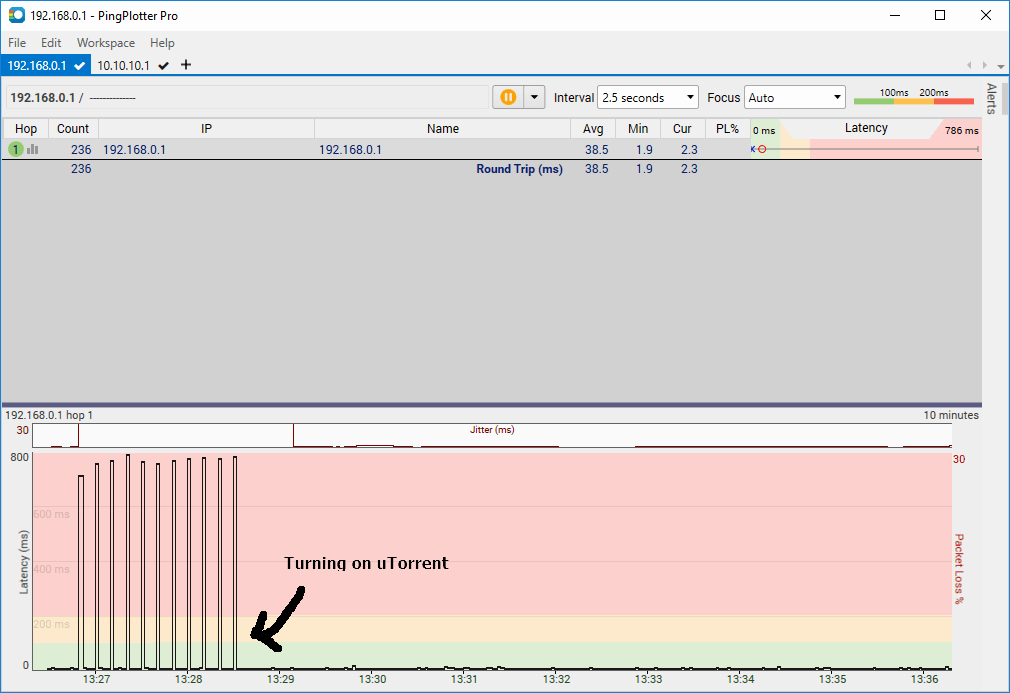Click the red current latency marker

(762, 148)
